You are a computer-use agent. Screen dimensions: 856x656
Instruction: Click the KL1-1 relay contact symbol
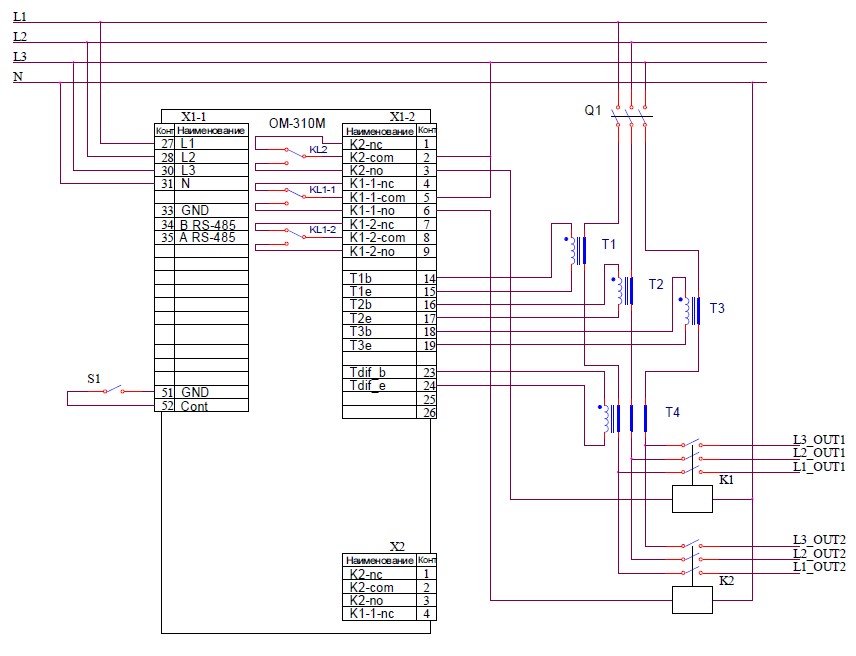[x=293, y=191]
